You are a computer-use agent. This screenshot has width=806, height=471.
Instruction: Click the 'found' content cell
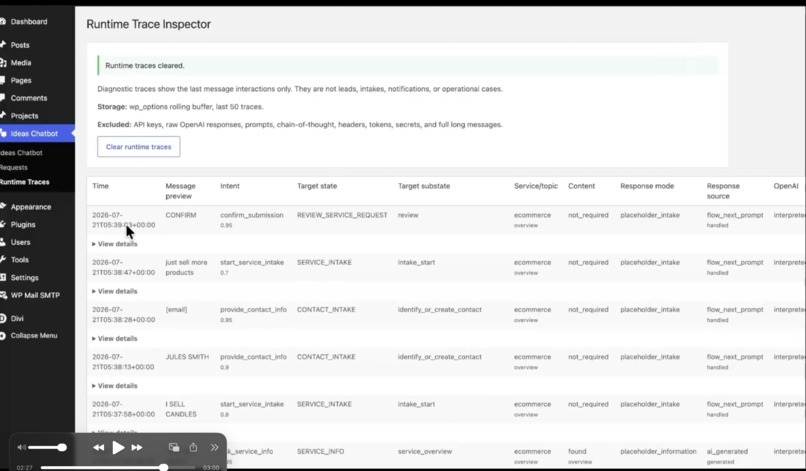click(x=577, y=451)
